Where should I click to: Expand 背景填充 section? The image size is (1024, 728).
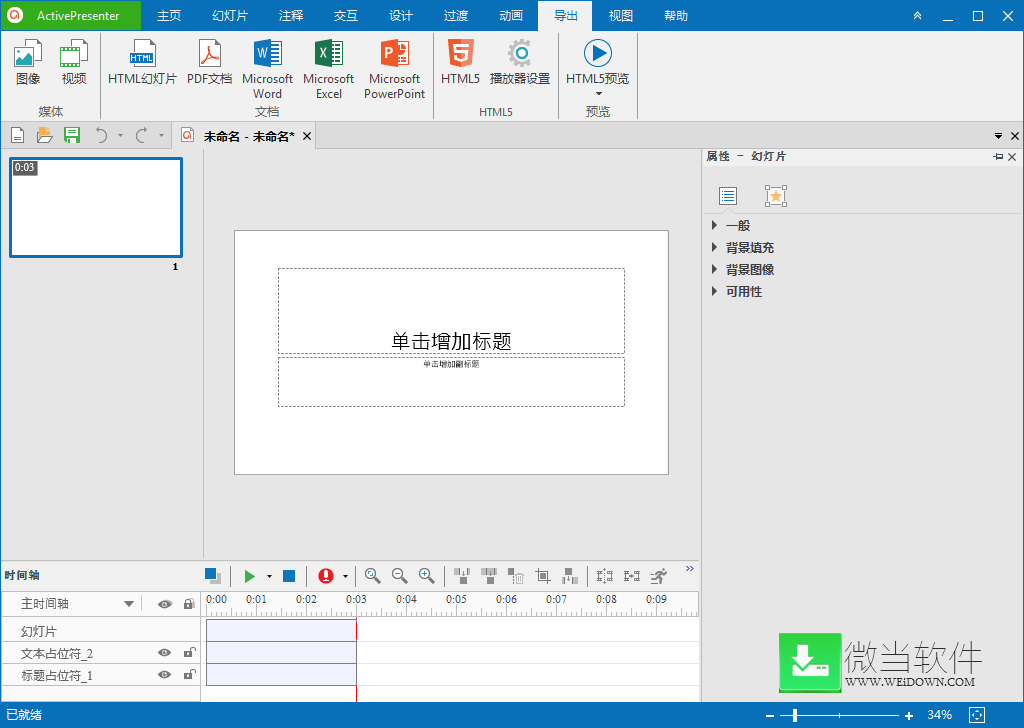[x=714, y=247]
